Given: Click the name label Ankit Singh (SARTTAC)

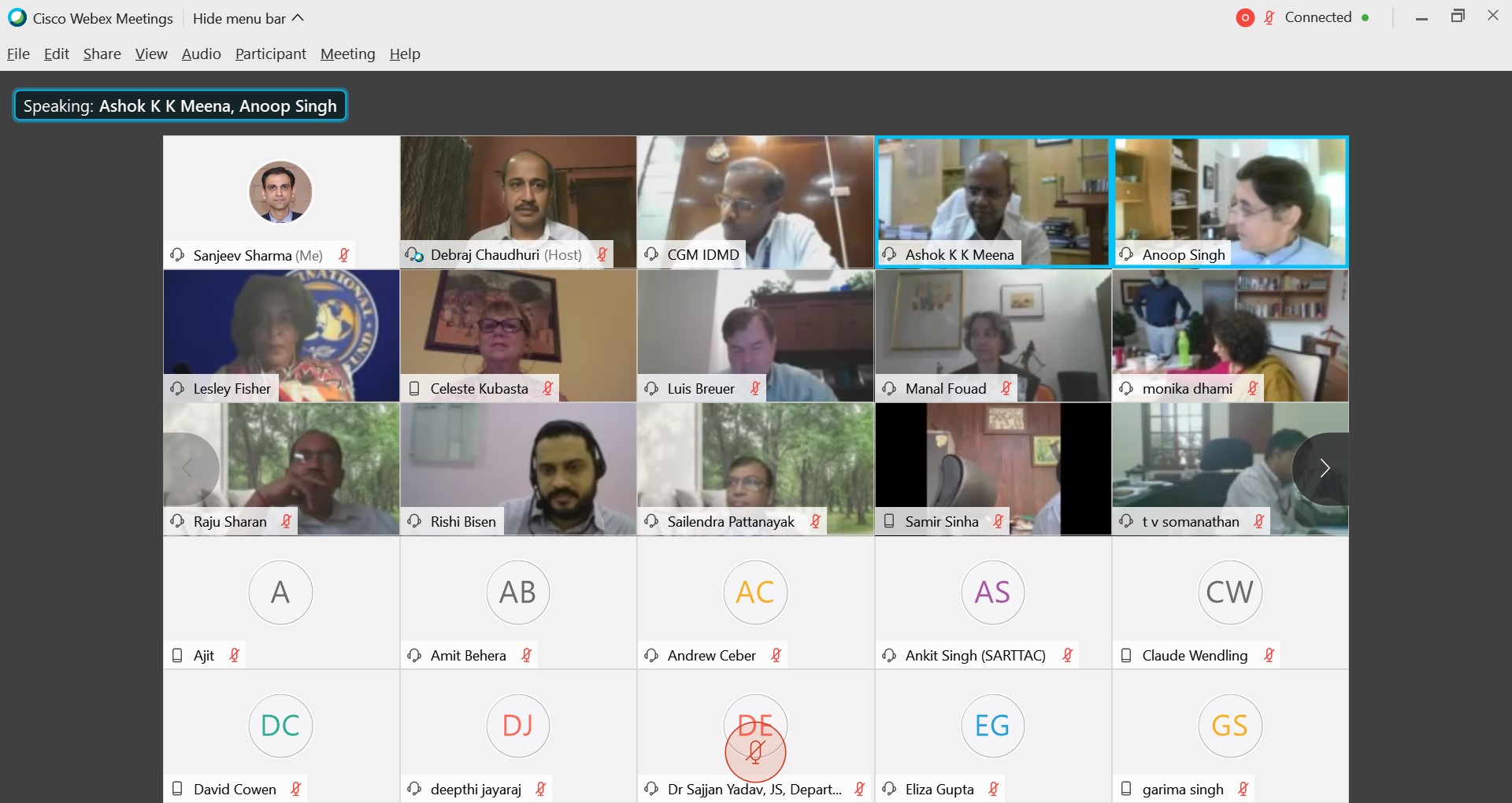Looking at the screenshot, I should tap(976, 655).
